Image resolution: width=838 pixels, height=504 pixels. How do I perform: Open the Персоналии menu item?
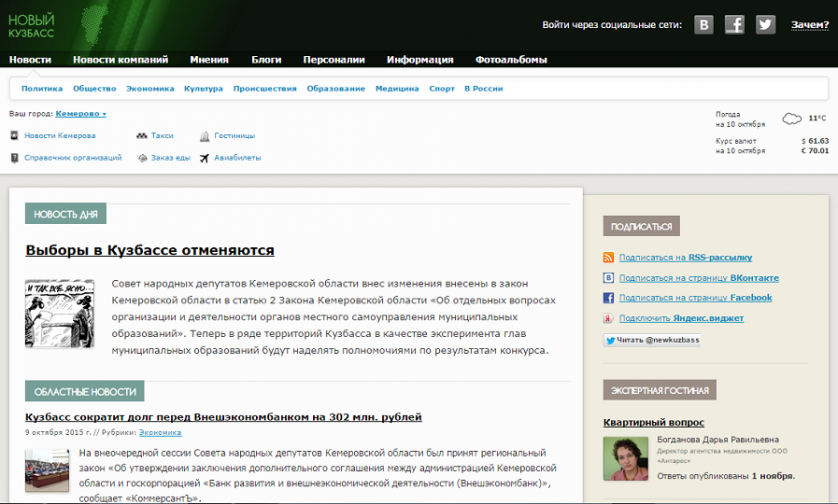(333, 60)
